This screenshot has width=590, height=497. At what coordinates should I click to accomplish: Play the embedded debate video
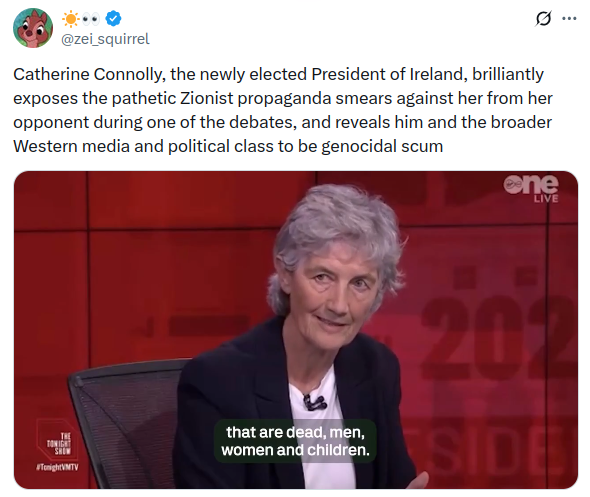tap(296, 330)
